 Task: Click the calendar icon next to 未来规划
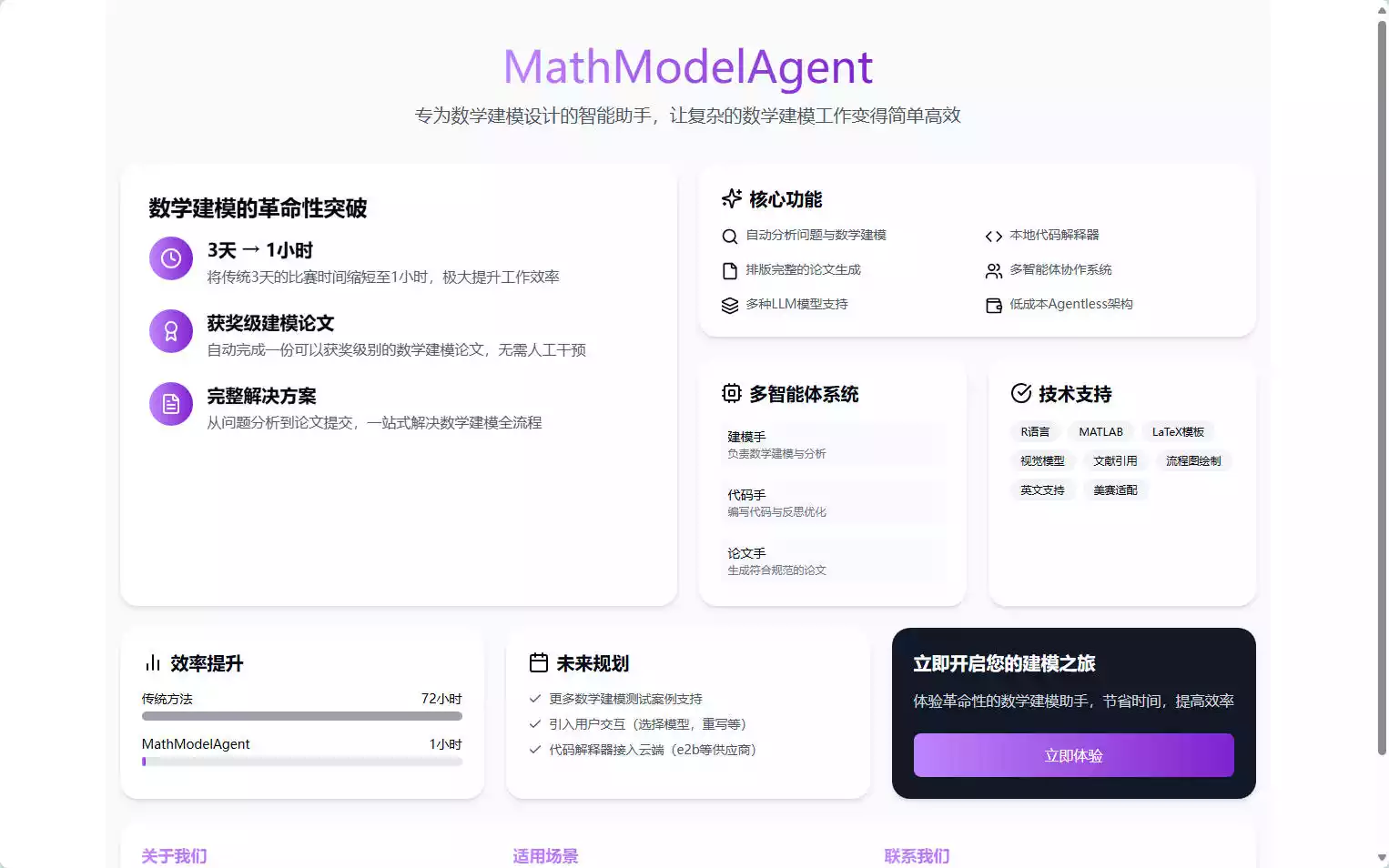pos(539,662)
